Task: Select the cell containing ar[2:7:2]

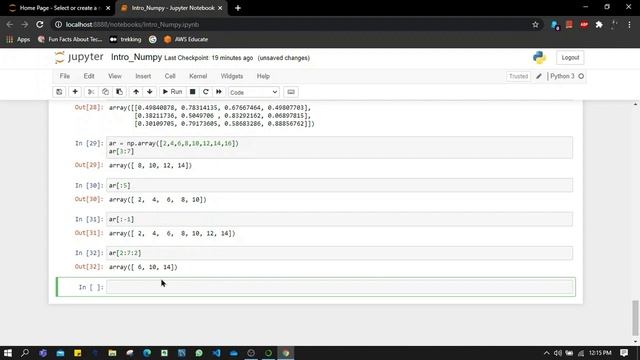Action: pos(340,253)
